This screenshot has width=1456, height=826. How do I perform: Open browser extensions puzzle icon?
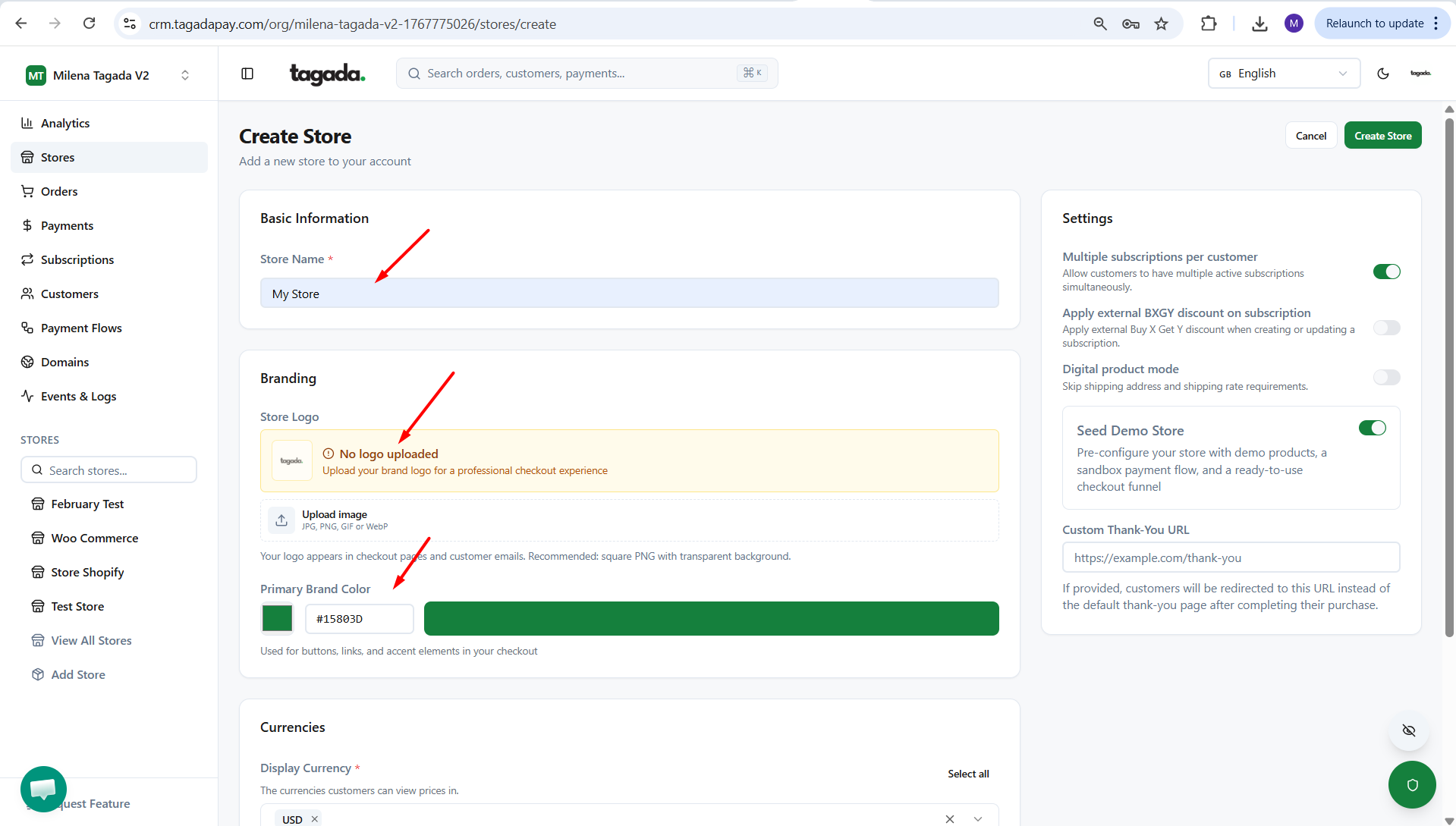click(1209, 24)
